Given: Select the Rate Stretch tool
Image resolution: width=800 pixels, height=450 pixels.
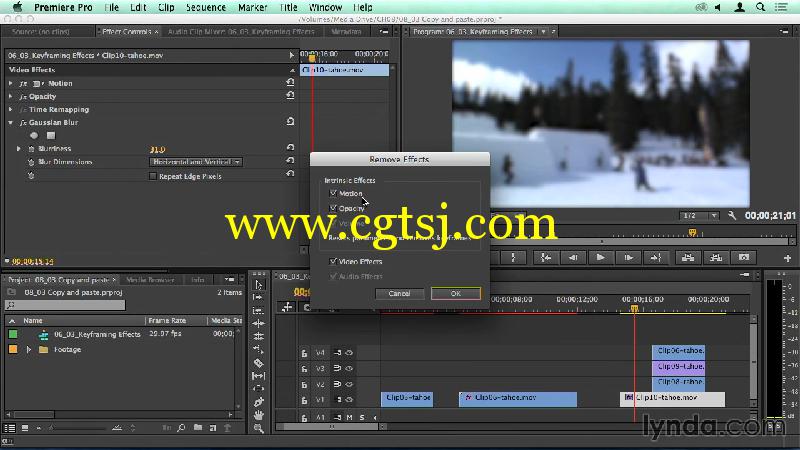Looking at the screenshot, I should point(259,349).
